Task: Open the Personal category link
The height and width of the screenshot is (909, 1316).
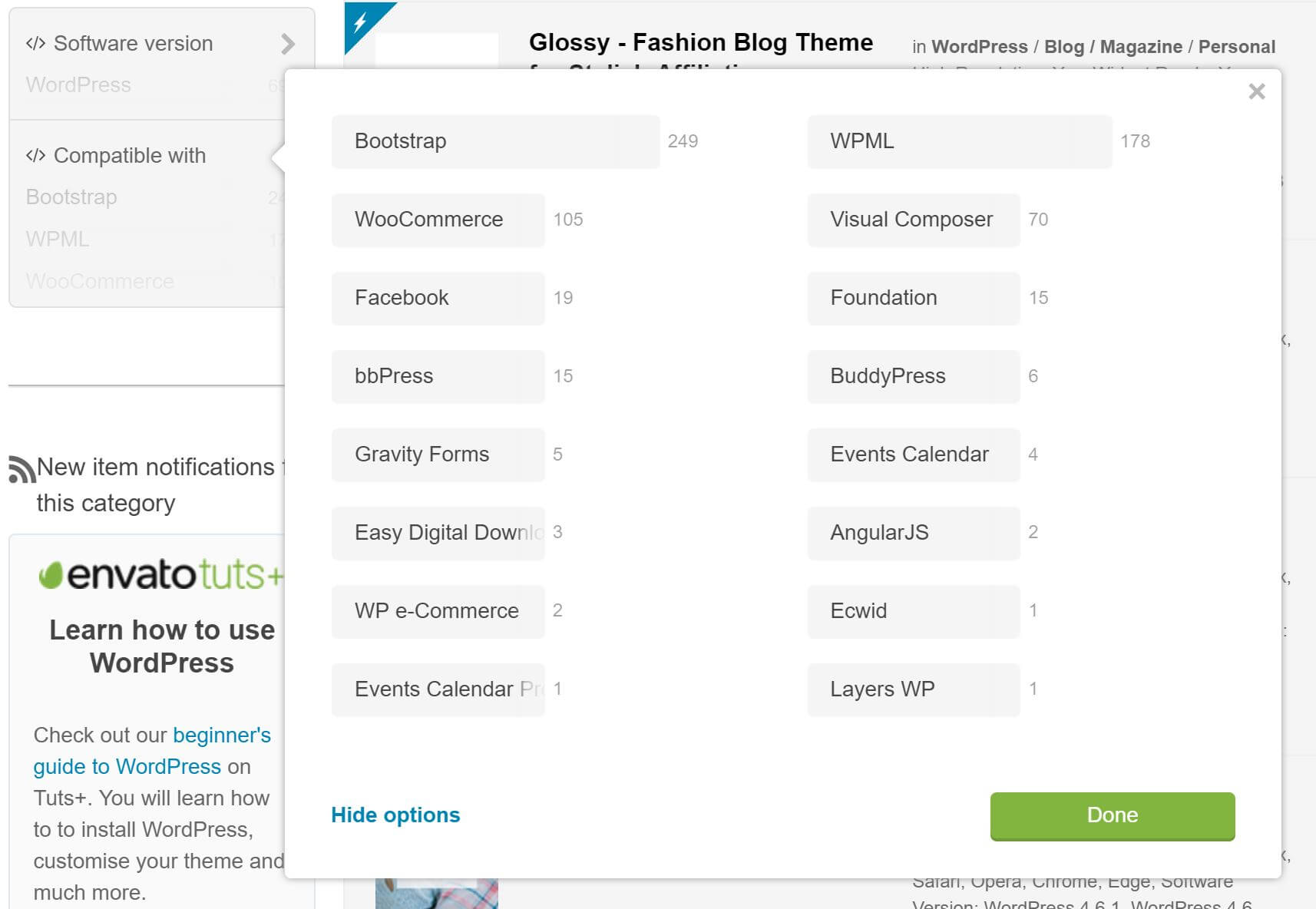Action: [1236, 47]
